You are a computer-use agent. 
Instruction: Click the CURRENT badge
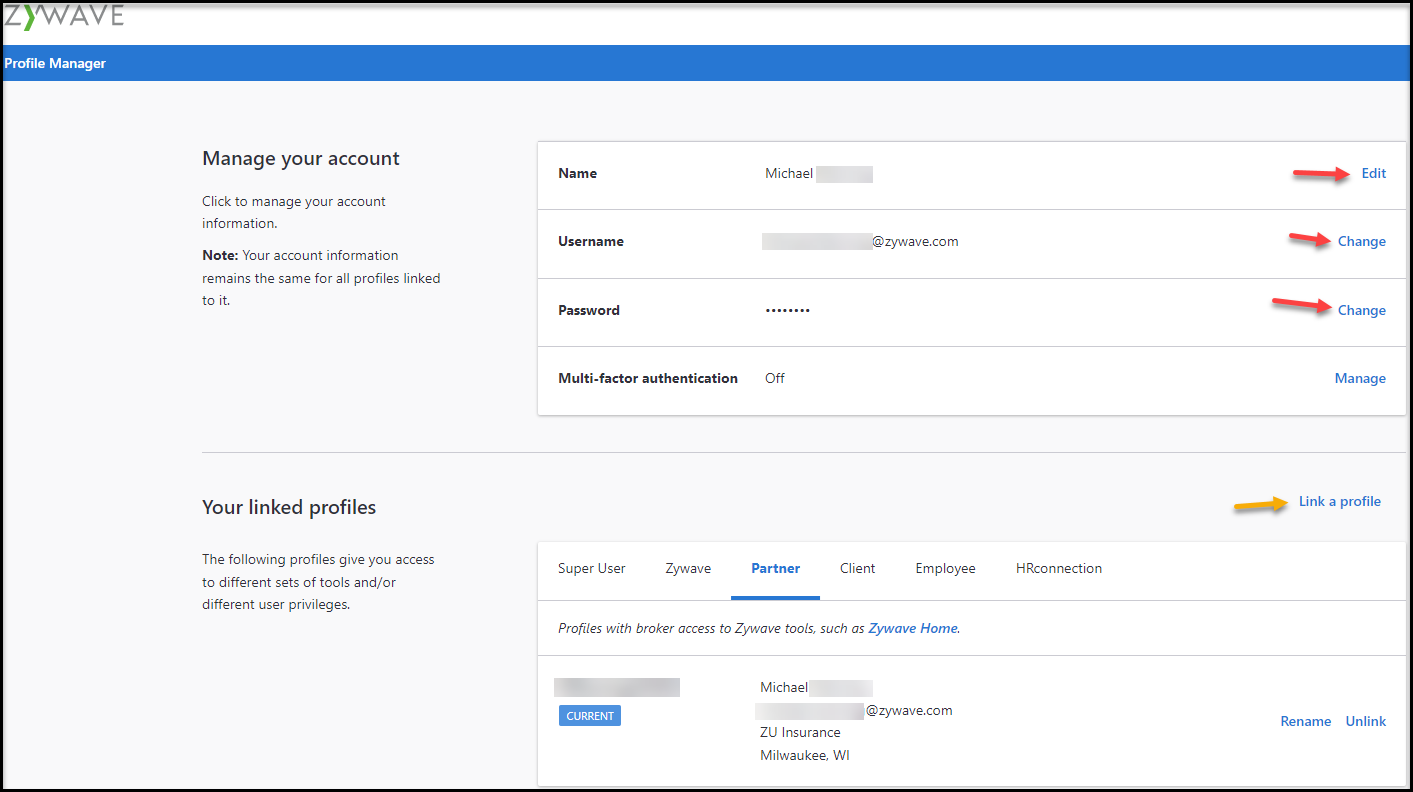coord(589,715)
